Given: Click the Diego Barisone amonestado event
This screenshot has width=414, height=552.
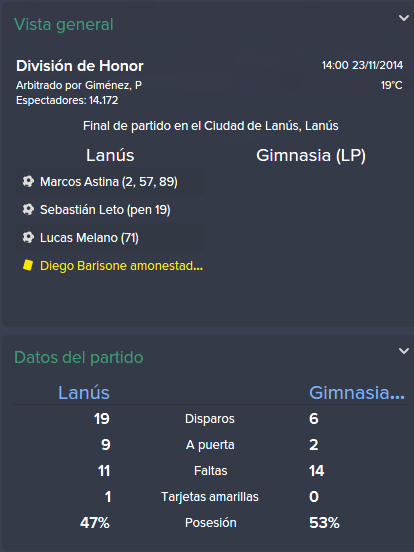Looking at the screenshot, I should 110,265.
